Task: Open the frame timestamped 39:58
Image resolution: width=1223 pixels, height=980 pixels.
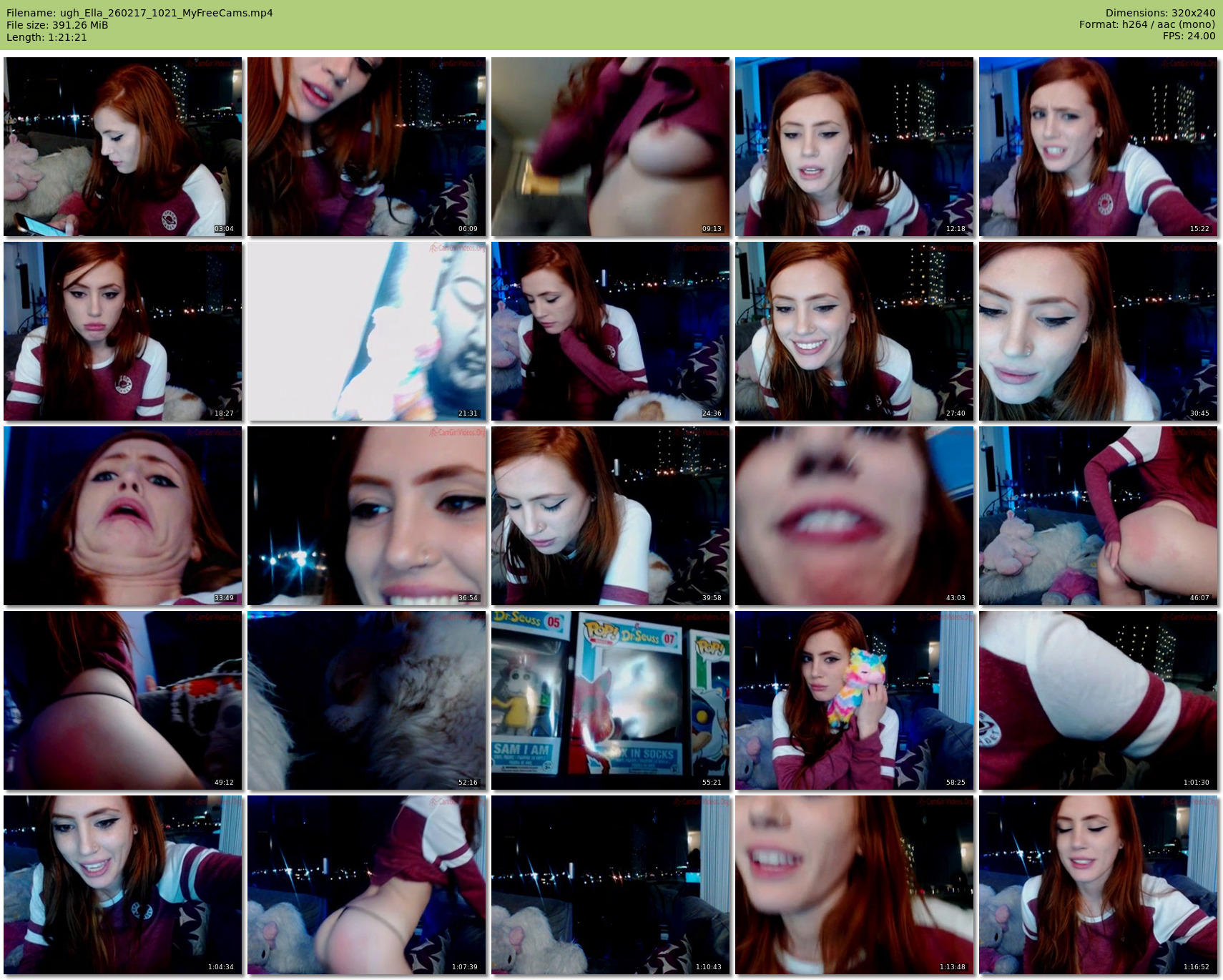Action: pos(610,516)
